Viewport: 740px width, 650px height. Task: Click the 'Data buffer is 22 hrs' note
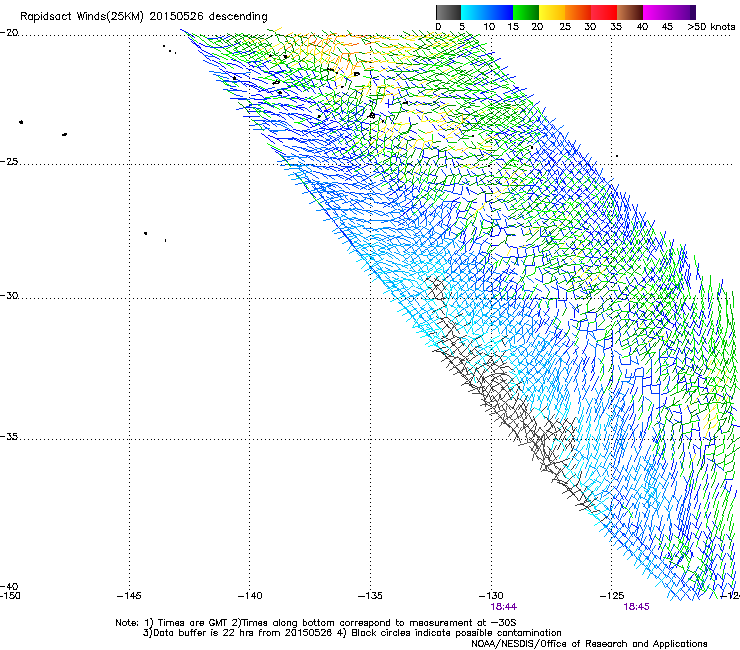(x=352, y=633)
